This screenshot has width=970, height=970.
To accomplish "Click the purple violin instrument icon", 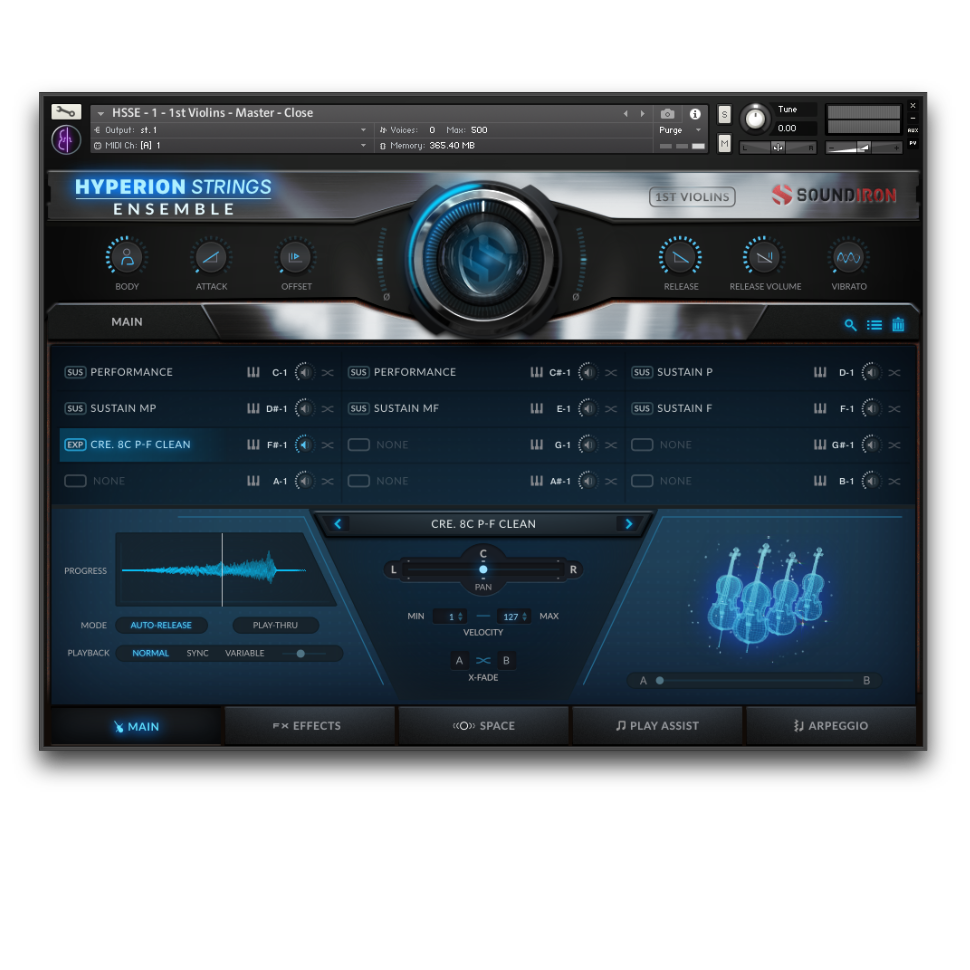I will tap(66, 140).
